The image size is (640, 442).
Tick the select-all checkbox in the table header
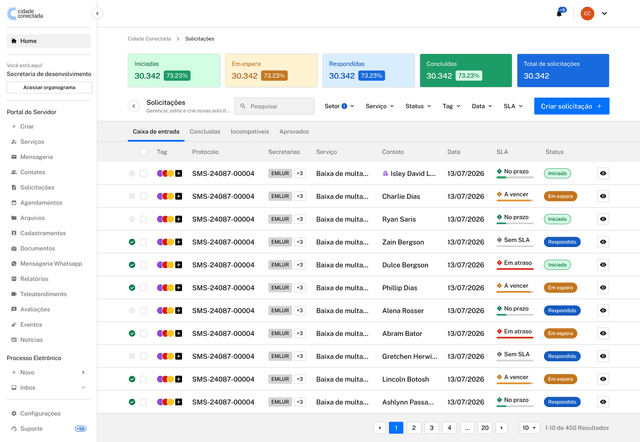[143, 152]
